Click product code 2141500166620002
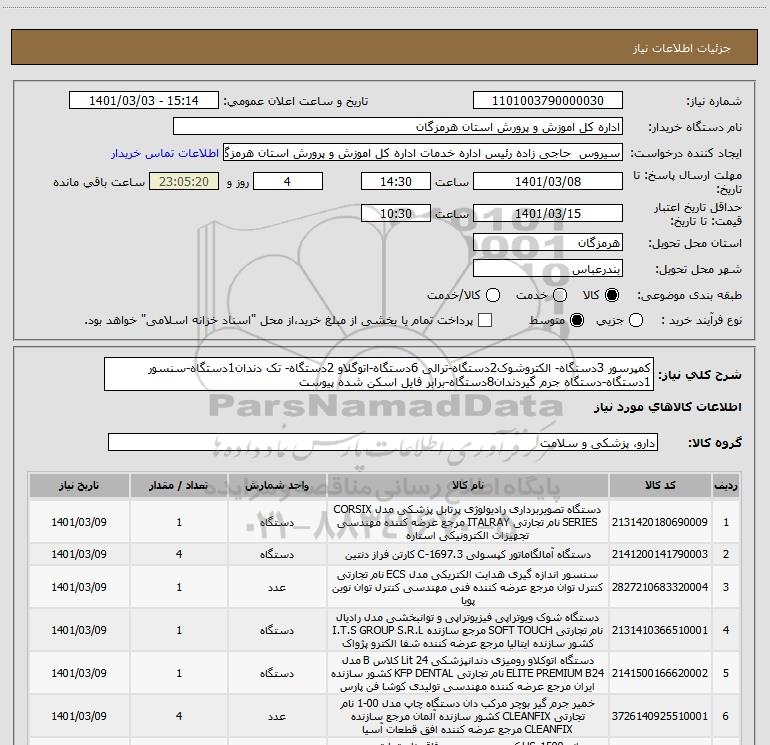Image resolution: width=770 pixels, height=745 pixels. click(x=660, y=673)
